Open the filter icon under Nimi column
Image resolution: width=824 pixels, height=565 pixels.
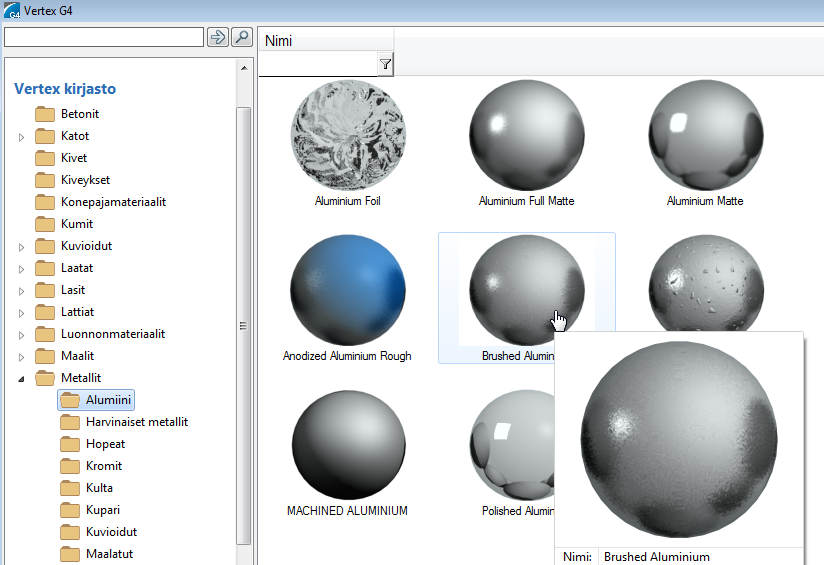click(x=385, y=65)
